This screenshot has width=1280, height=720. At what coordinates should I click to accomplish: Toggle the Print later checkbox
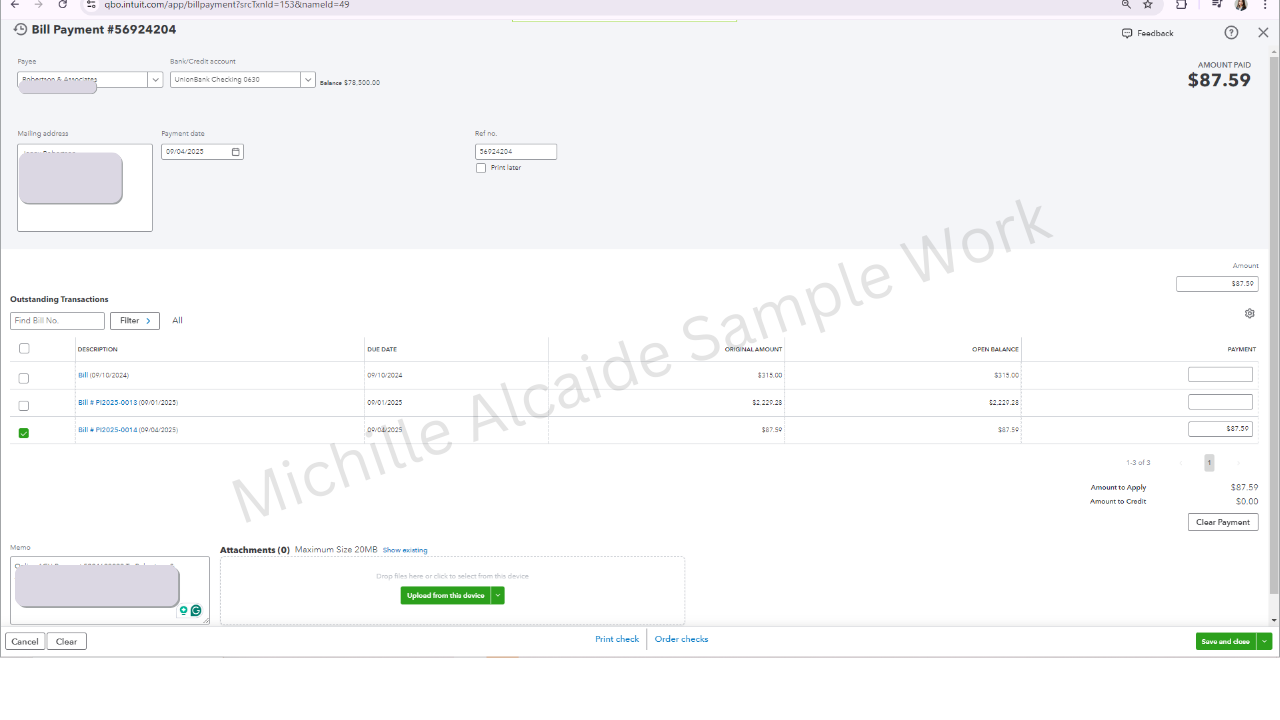pos(481,168)
